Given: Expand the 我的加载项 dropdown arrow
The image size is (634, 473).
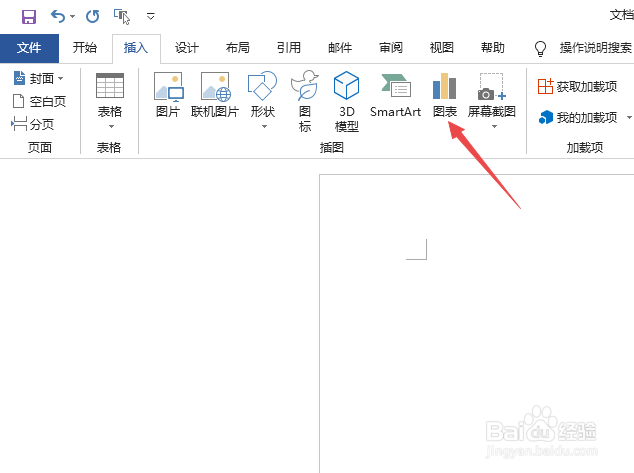Looking at the screenshot, I should (x=629, y=118).
